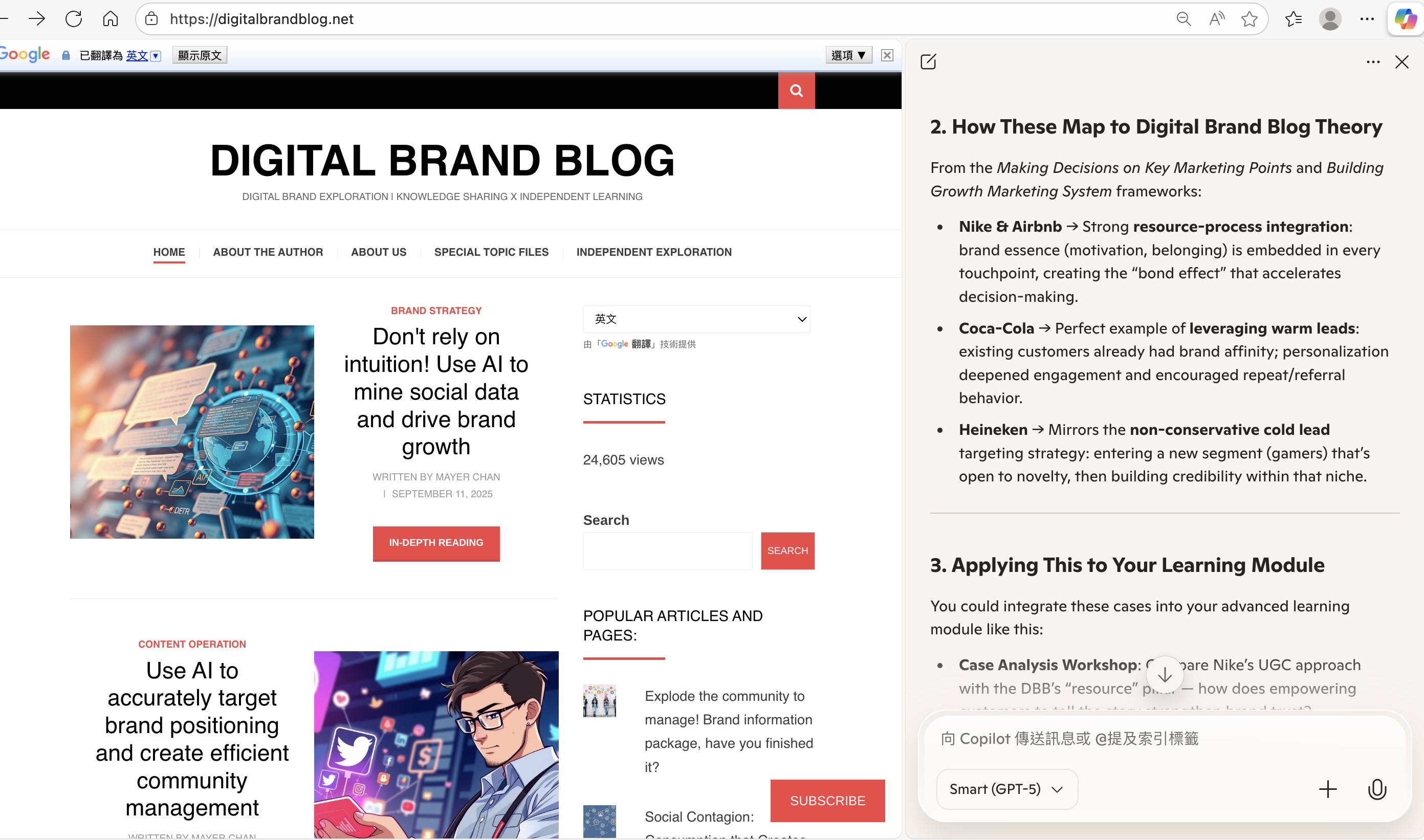Click into the blog Search text field
Viewport: 1424px width, 840px height.
667,551
